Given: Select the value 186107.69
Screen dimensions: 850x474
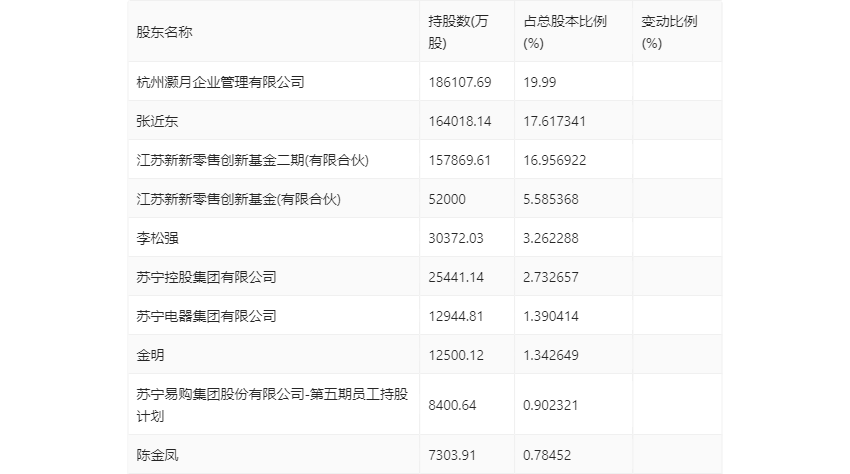Looking at the screenshot, I should click(x=460, y=82).
